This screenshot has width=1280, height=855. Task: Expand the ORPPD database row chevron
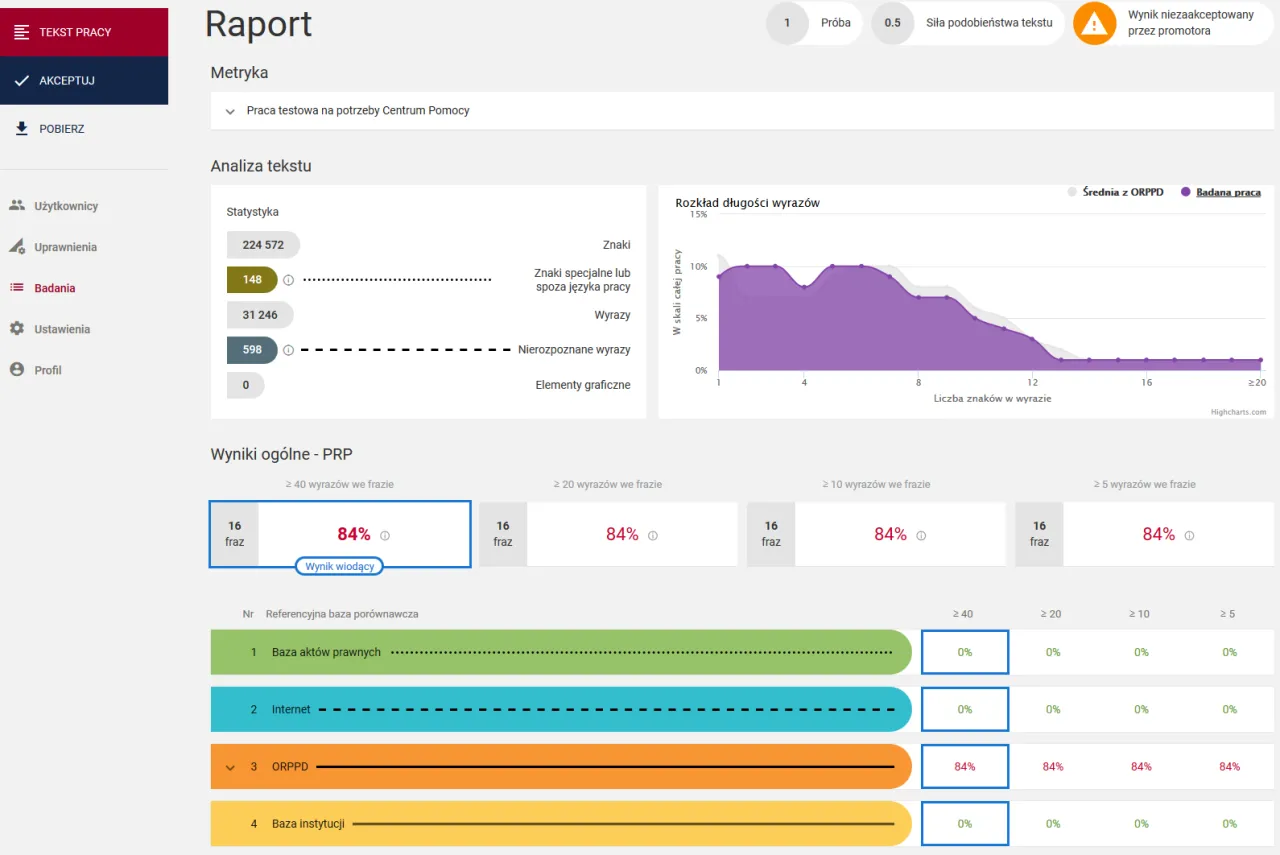[x=230, y=768]
